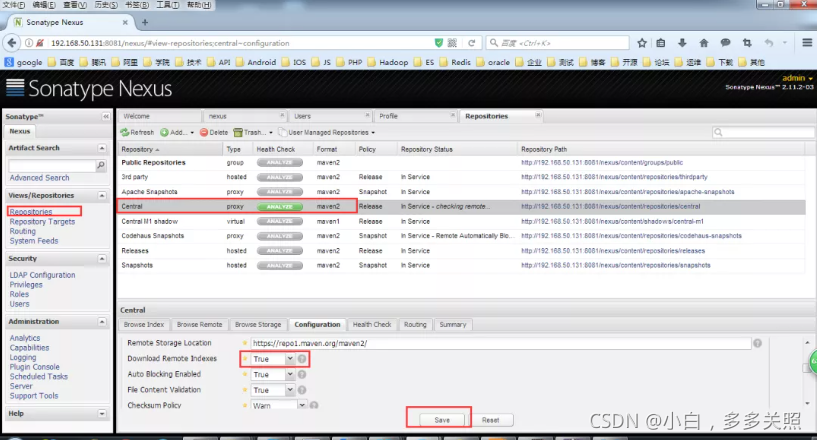Open the downloads arrow icon
This screenshot has width=817, height=440.
(x=682, y=43)
